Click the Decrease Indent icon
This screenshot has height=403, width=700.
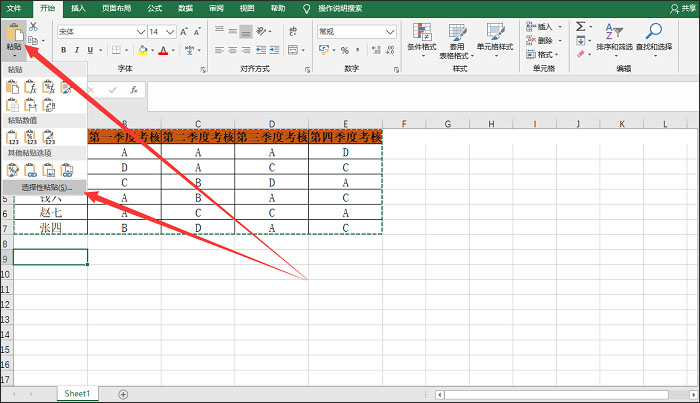[x=261, y=50]
